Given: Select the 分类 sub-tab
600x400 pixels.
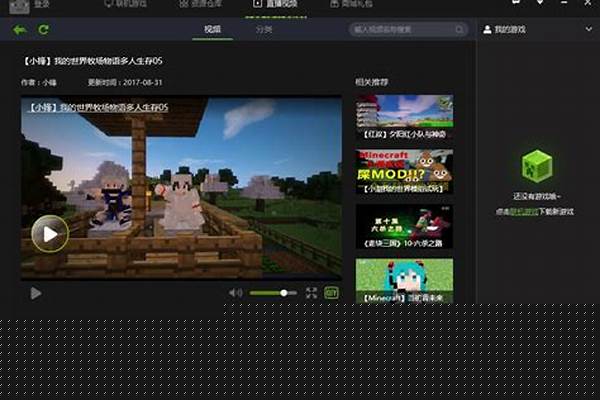Looking at the screenshot, I should click(264, 29).
